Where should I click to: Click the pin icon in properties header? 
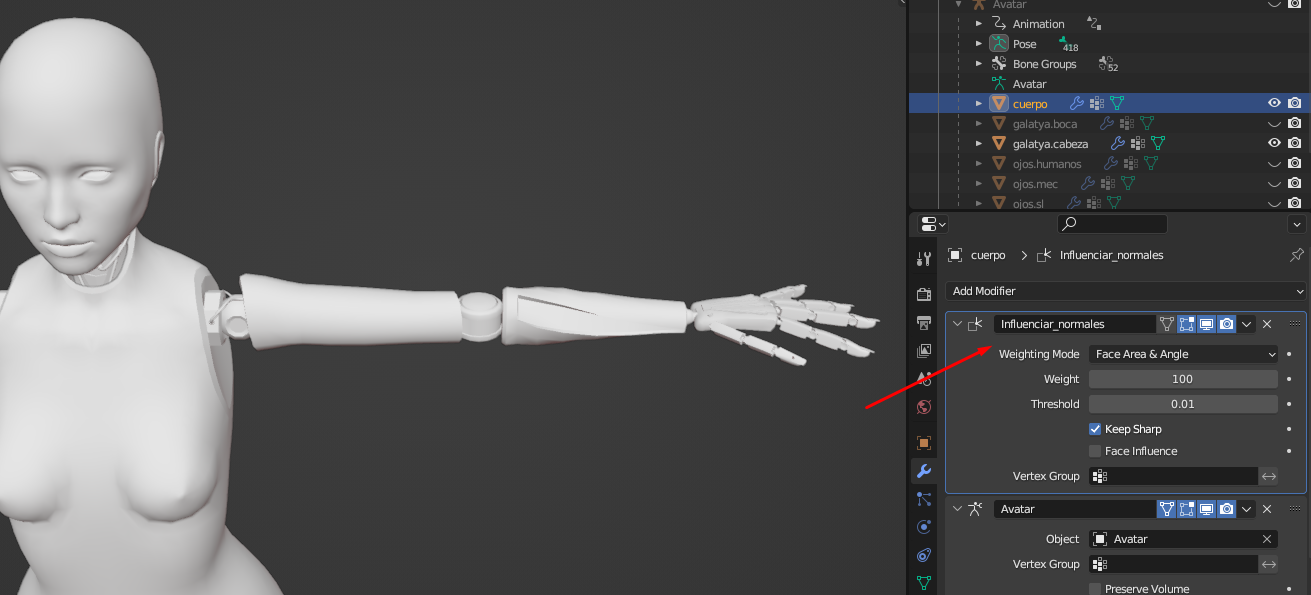(x=1297, y=255)
